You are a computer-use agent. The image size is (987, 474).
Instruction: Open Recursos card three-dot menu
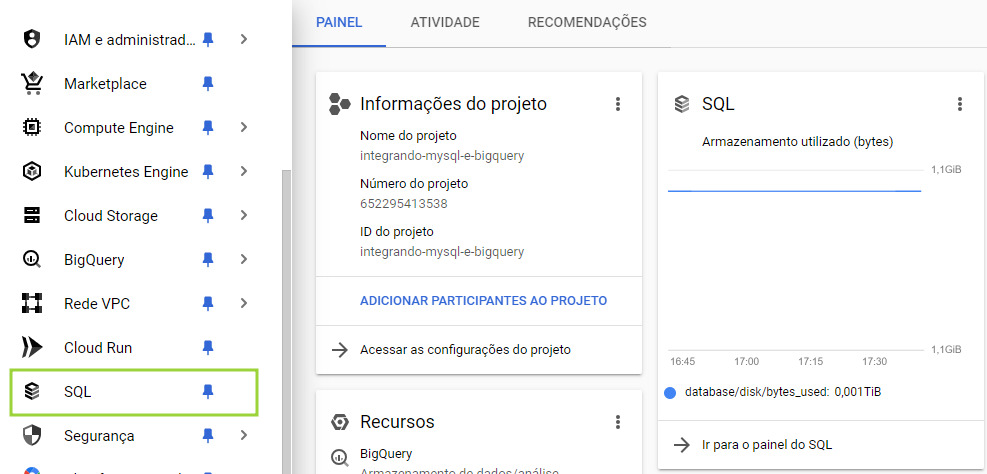618,422
